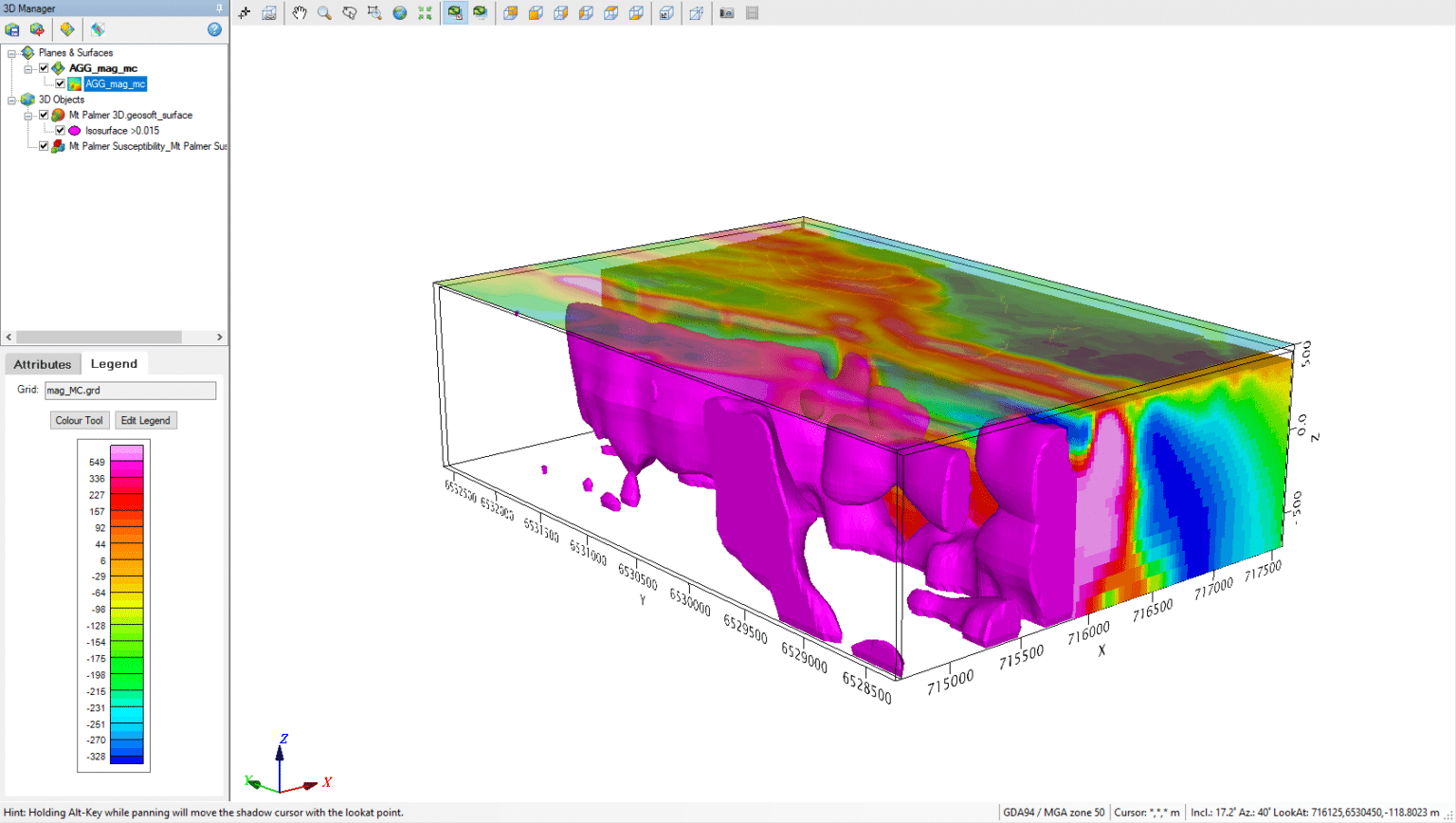Click the green arrows fit-to-view icon
This screenshot has height=823, width=1456.
coord(425,13)
